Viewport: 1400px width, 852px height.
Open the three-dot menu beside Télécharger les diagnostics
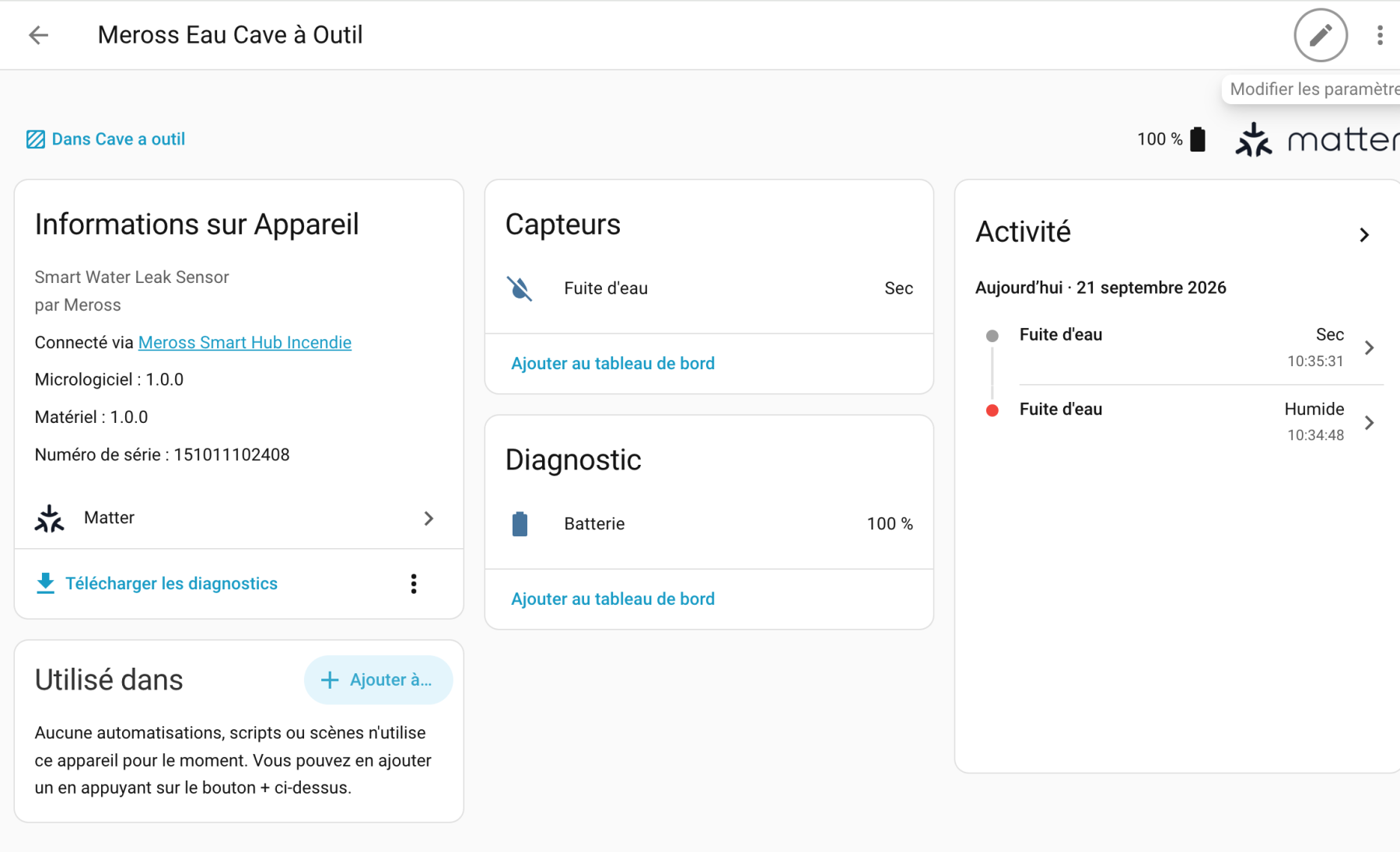414,584
